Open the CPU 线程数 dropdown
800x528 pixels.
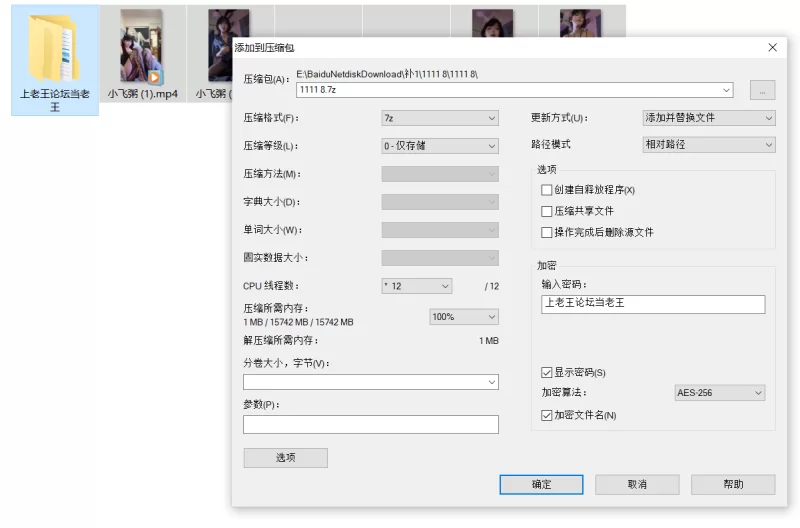tap(416, 286)
